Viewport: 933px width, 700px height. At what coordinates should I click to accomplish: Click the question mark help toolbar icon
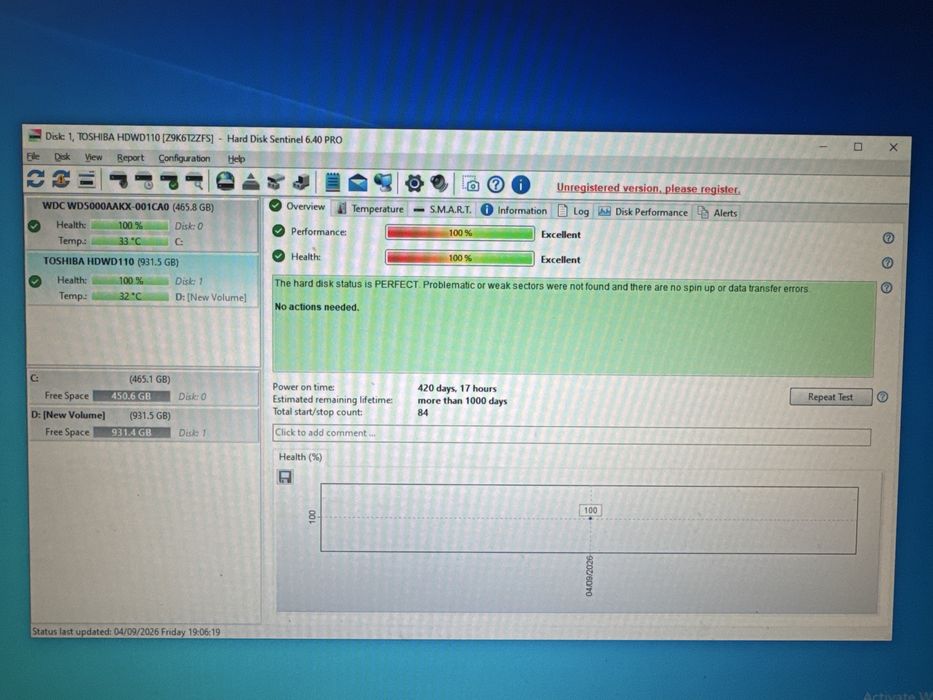tap(496, 185)
